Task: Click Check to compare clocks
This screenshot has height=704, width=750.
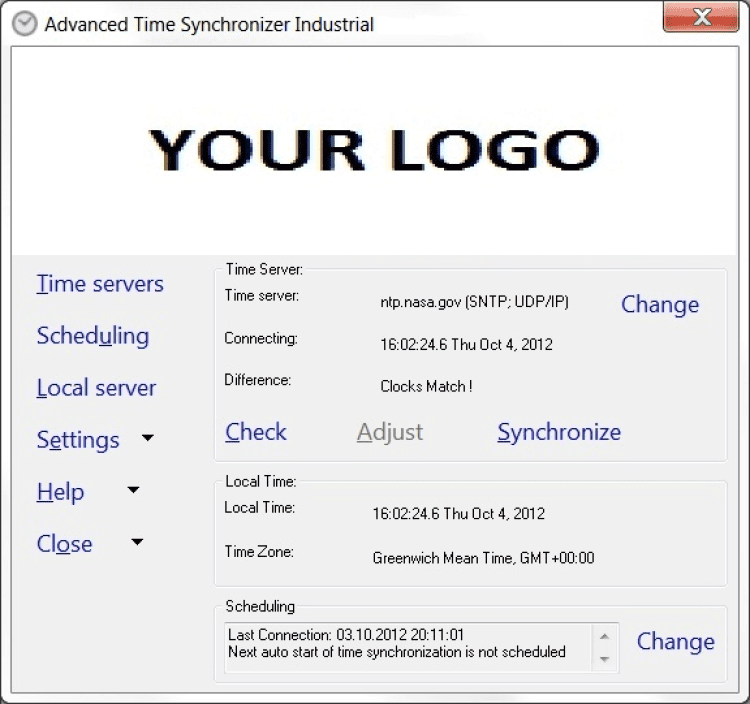Action: (256, 432)
